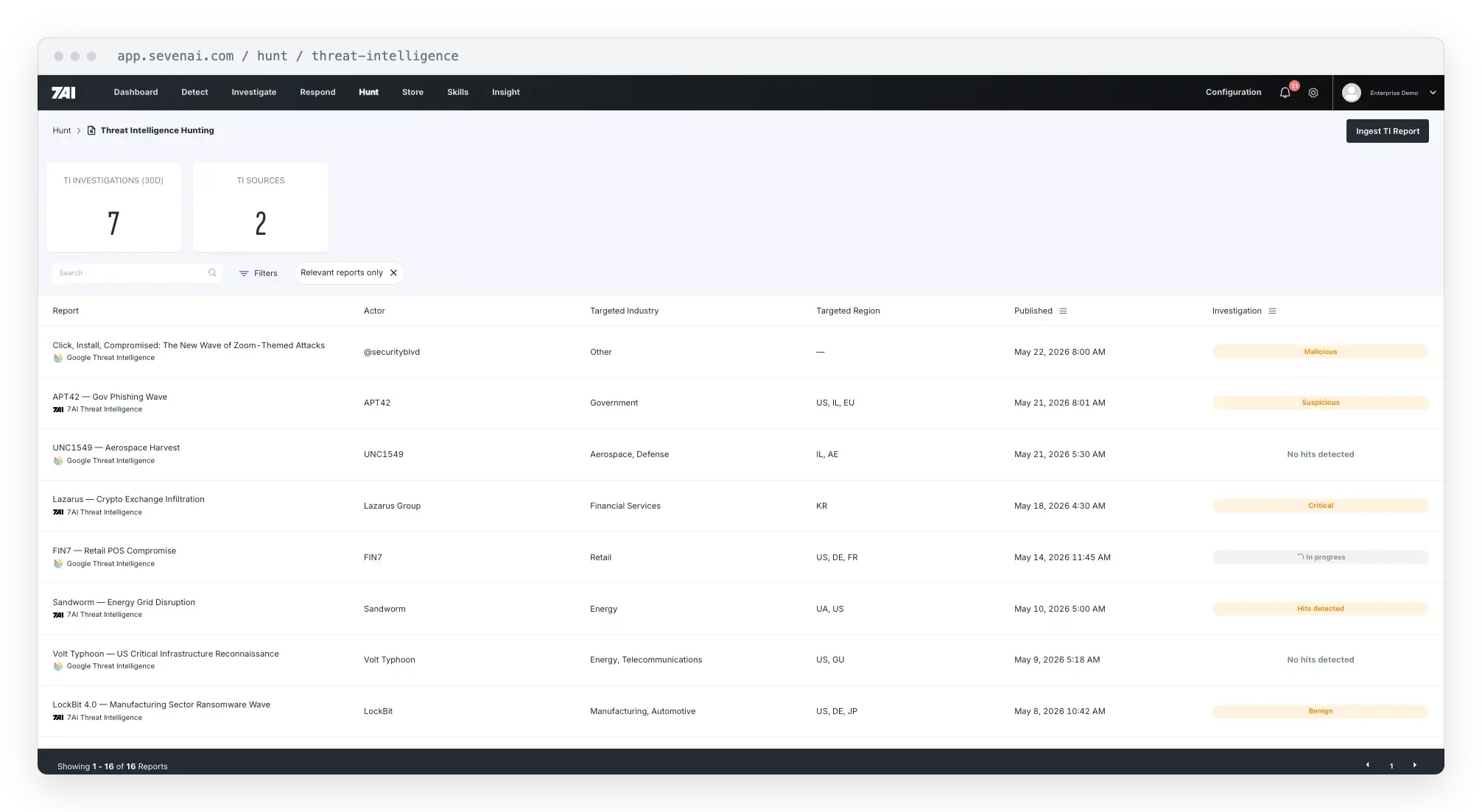1482x812 pixels.
Task: Click the Ingest TI Report button
Action: click(x=1387, y=131)
